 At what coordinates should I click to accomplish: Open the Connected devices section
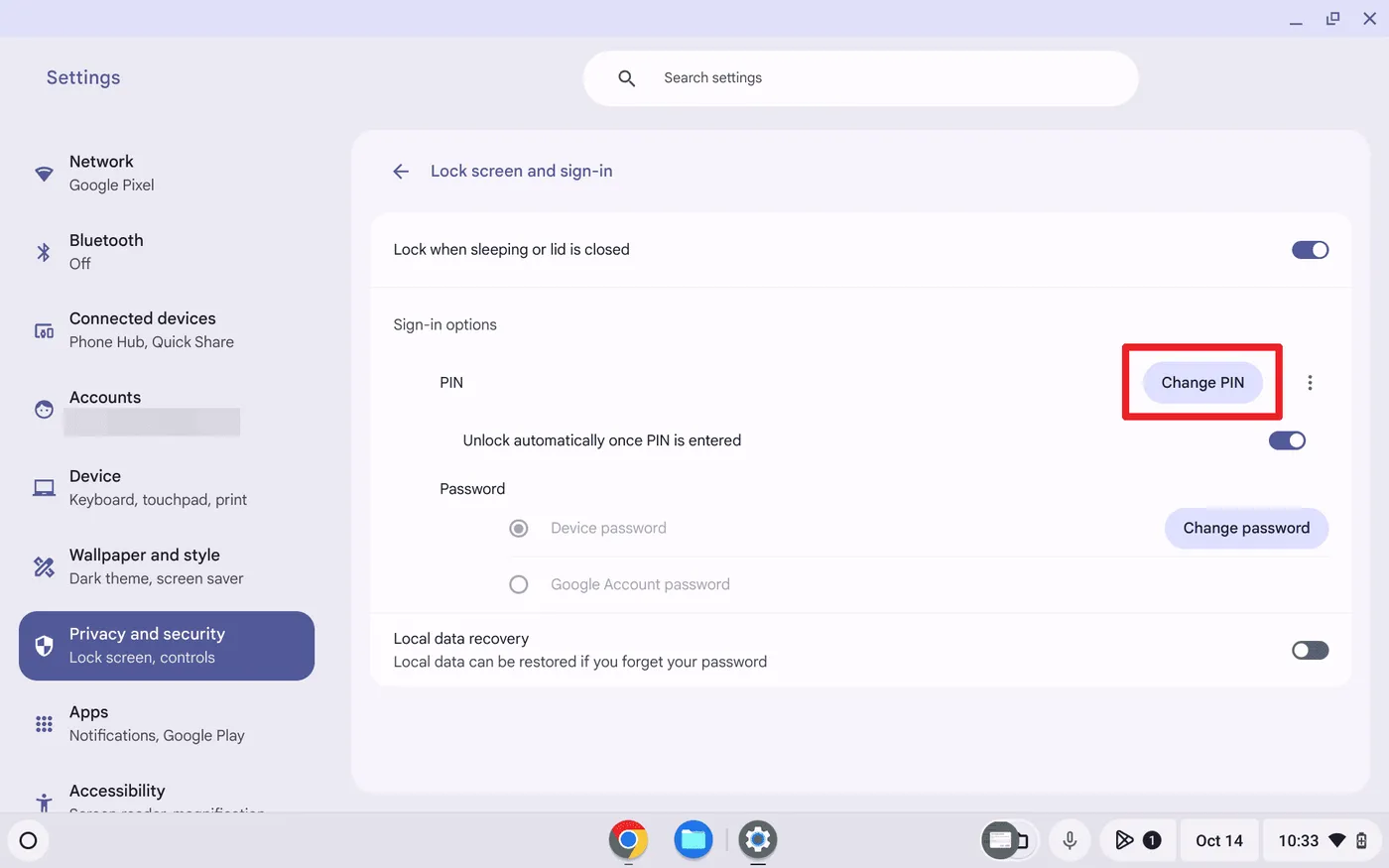tap(167, 330)
